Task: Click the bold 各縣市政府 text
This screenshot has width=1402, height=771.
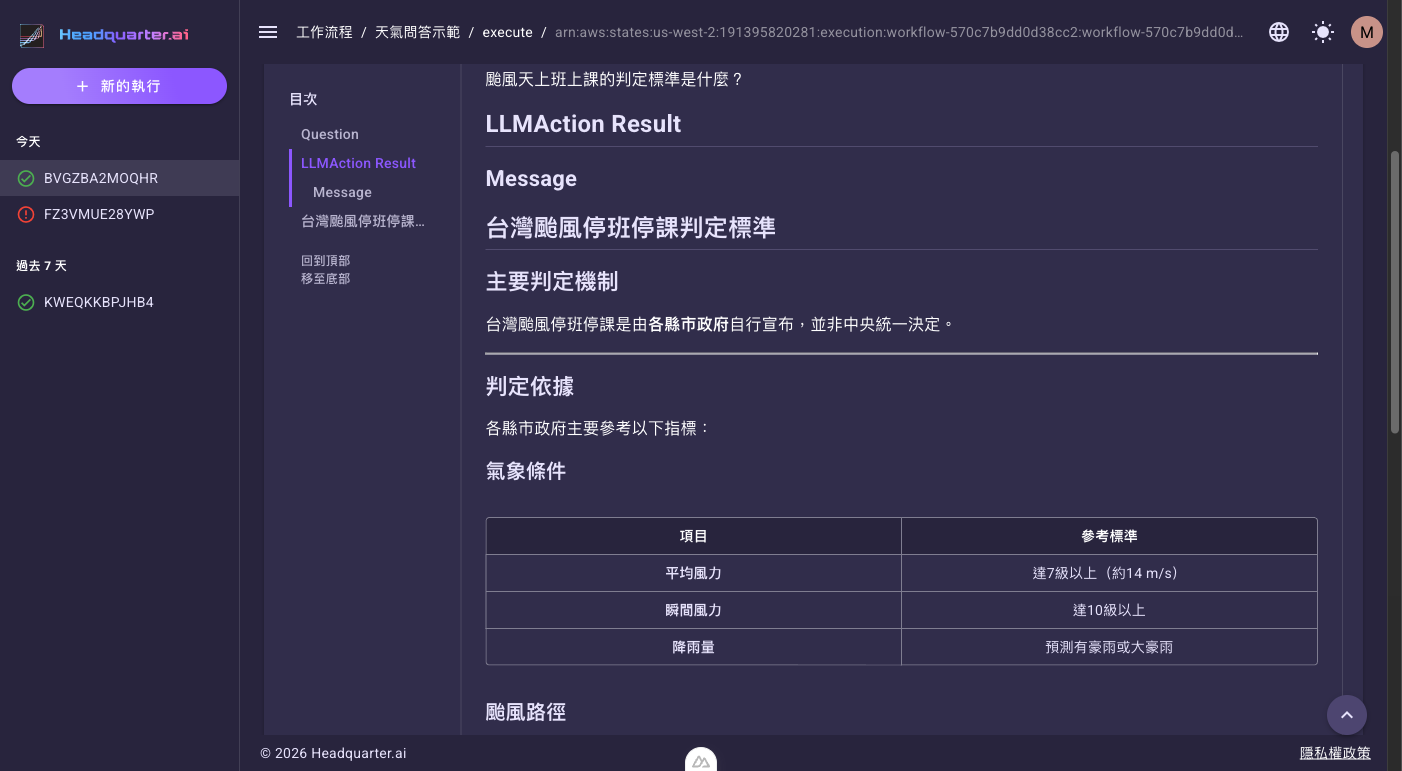Action: 689,324
